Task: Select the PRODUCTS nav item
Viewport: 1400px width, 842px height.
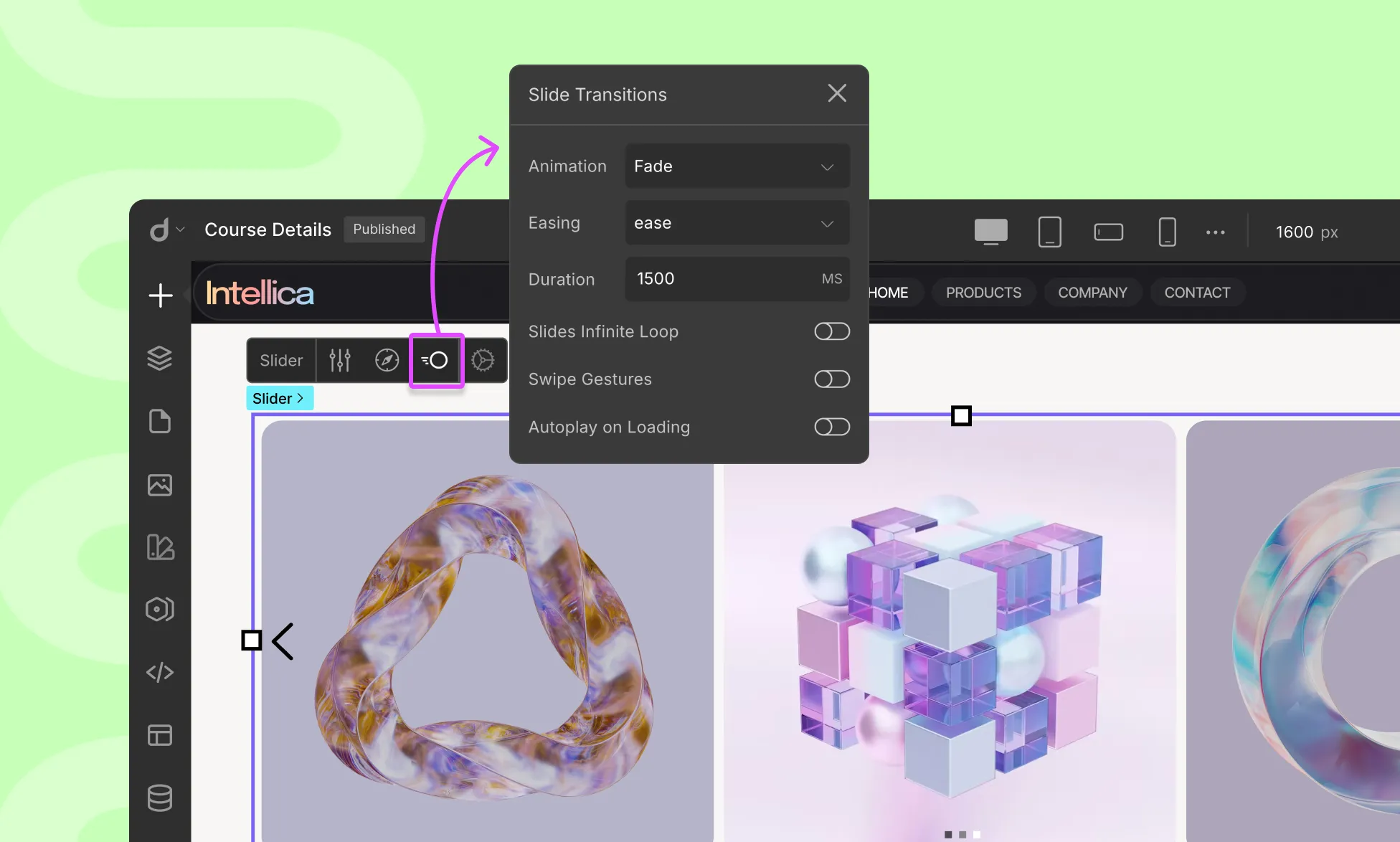Action: click(x=983, y=293)
